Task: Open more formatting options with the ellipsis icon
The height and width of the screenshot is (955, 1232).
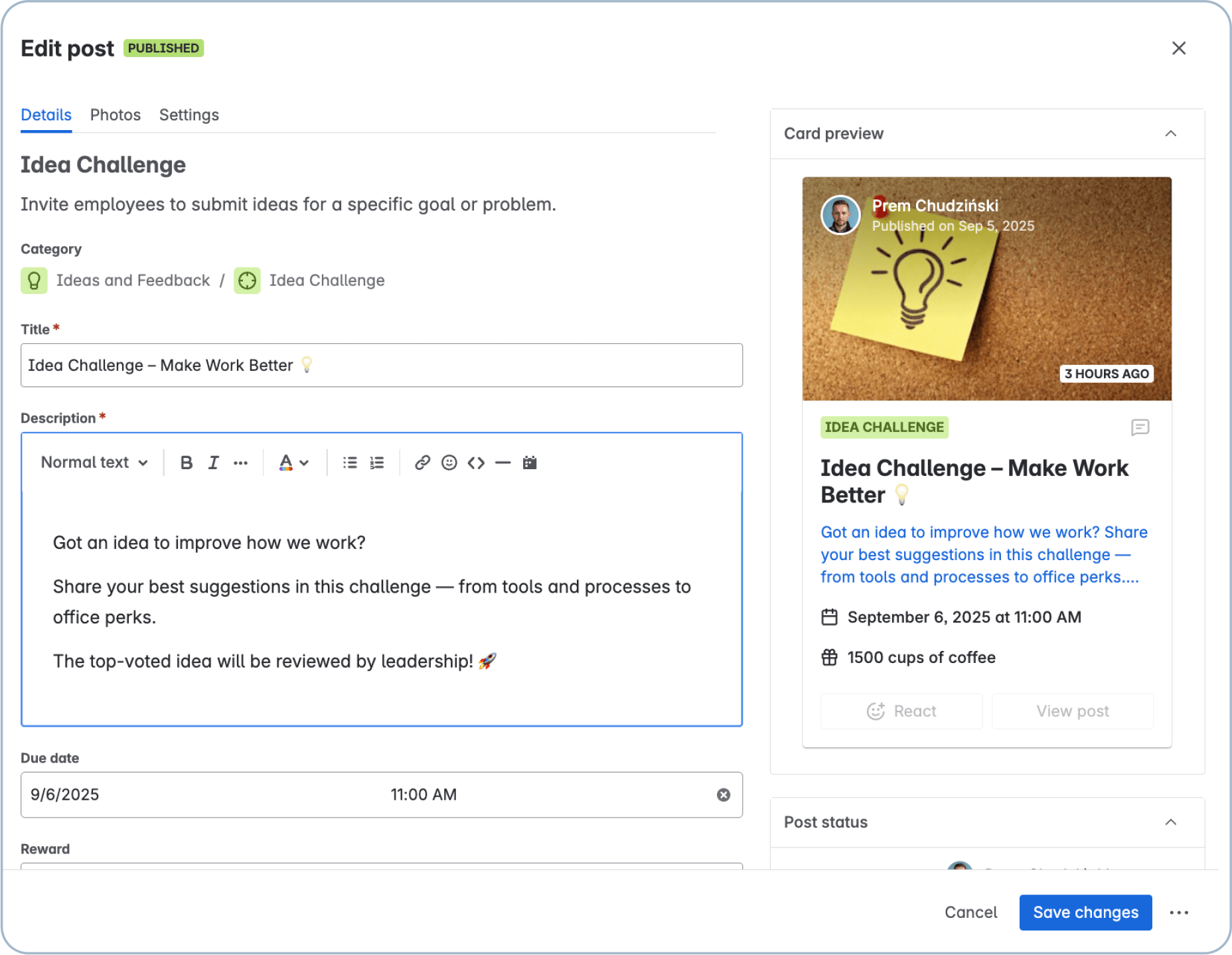Action: point(240,462)
